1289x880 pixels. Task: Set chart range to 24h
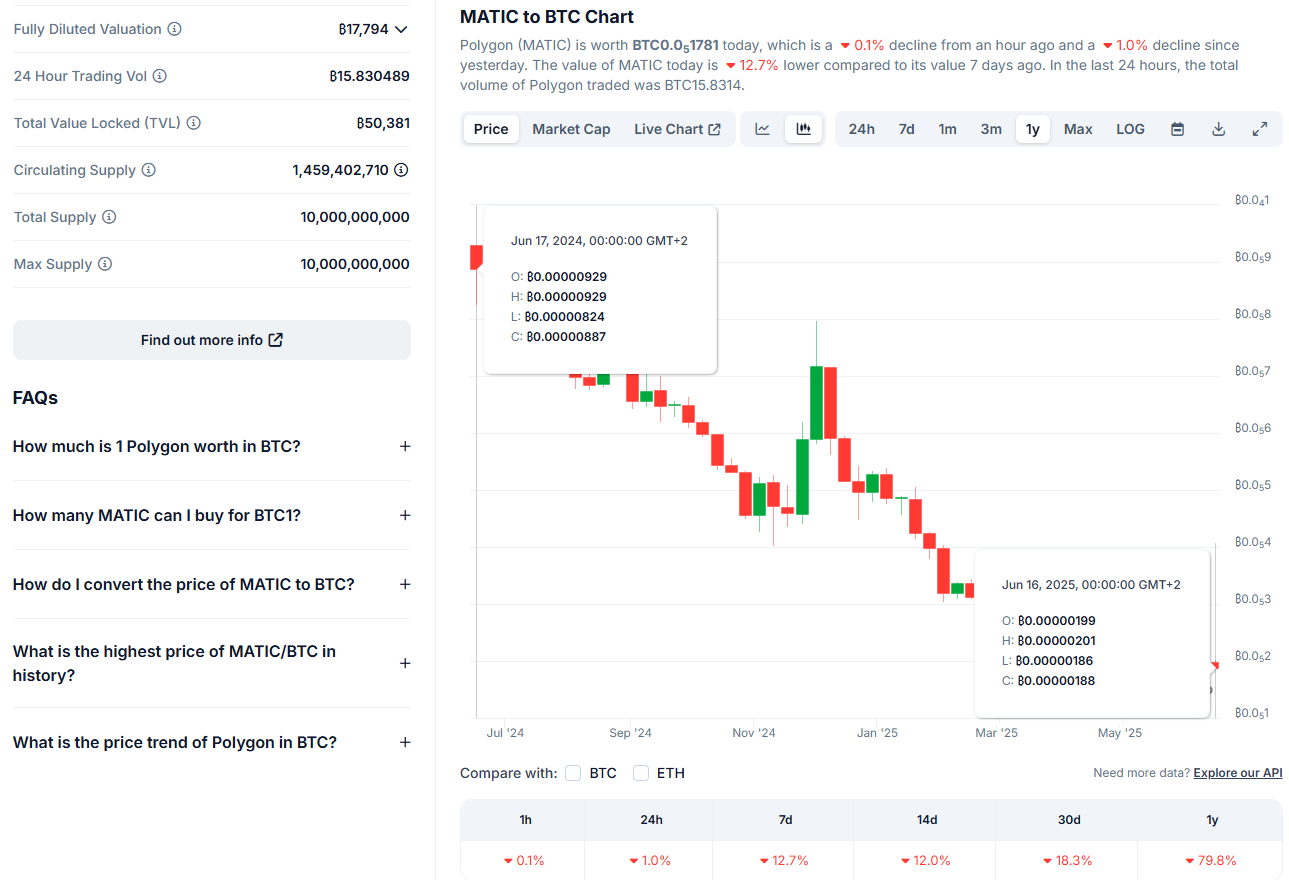pyautogui.click(x=861, y=129)
